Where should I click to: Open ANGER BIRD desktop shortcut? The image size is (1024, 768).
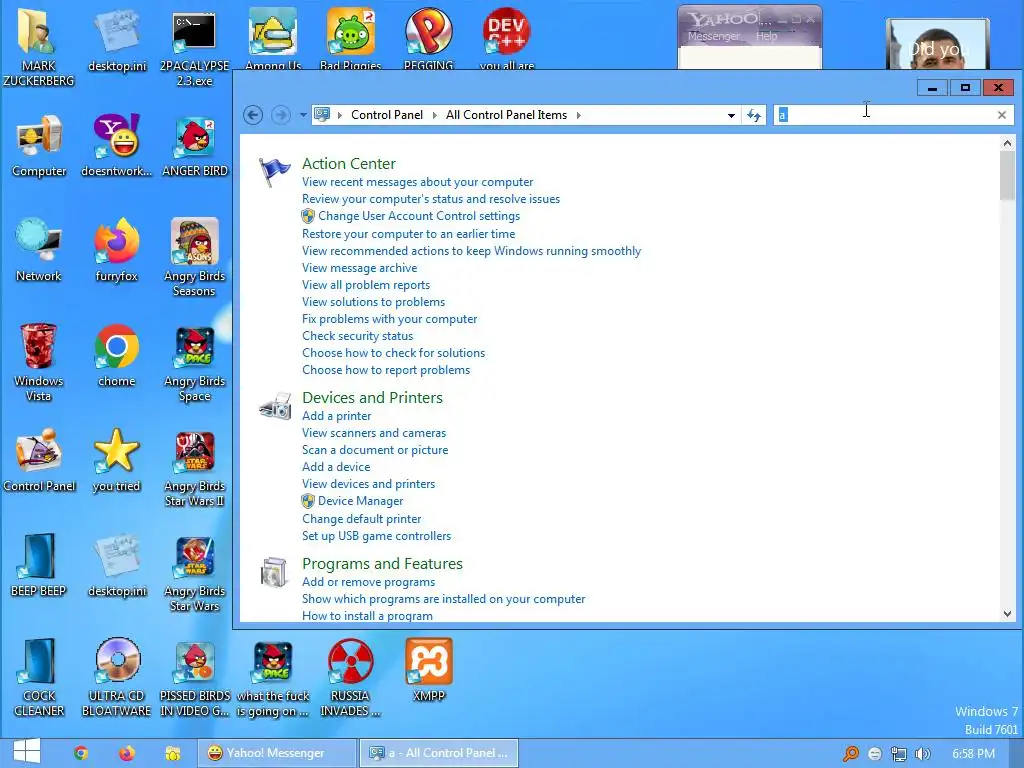pyautogui.click(x=195, y=145)
